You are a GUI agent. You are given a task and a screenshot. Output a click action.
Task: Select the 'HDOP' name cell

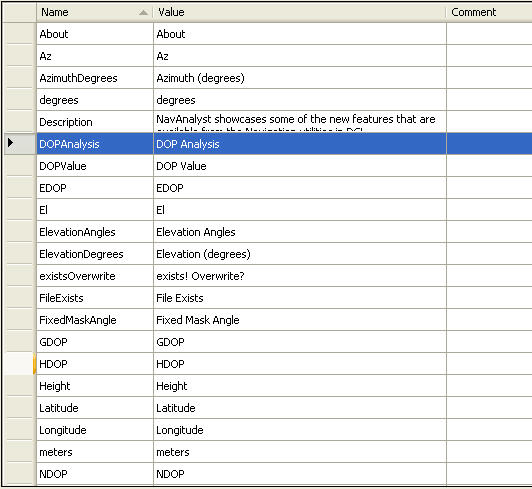[x=95, y=364]
